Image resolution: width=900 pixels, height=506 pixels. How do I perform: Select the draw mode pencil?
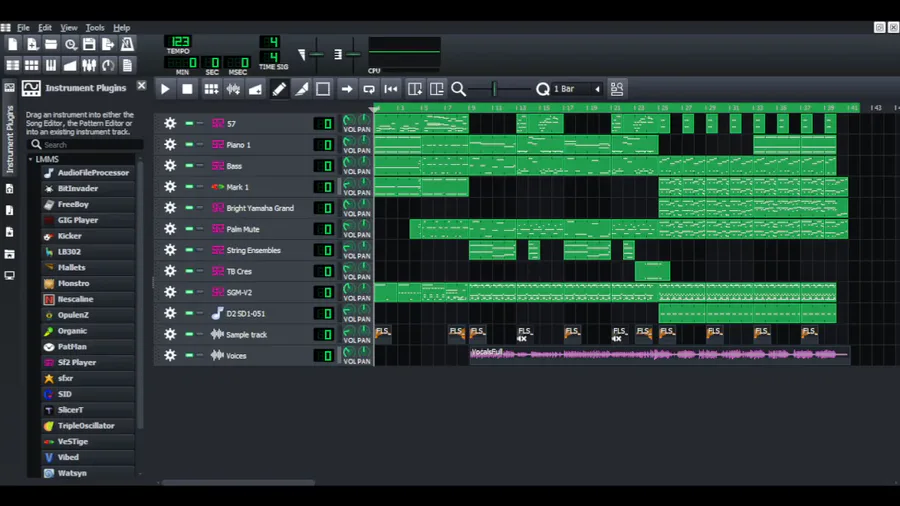point(279,89)
